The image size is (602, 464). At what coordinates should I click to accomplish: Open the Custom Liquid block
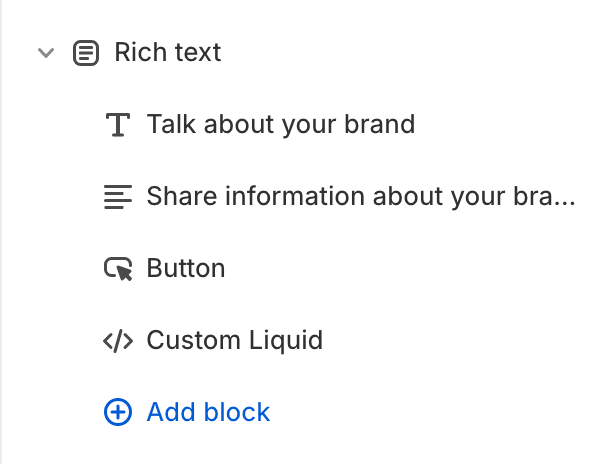[x=235, y=340]
